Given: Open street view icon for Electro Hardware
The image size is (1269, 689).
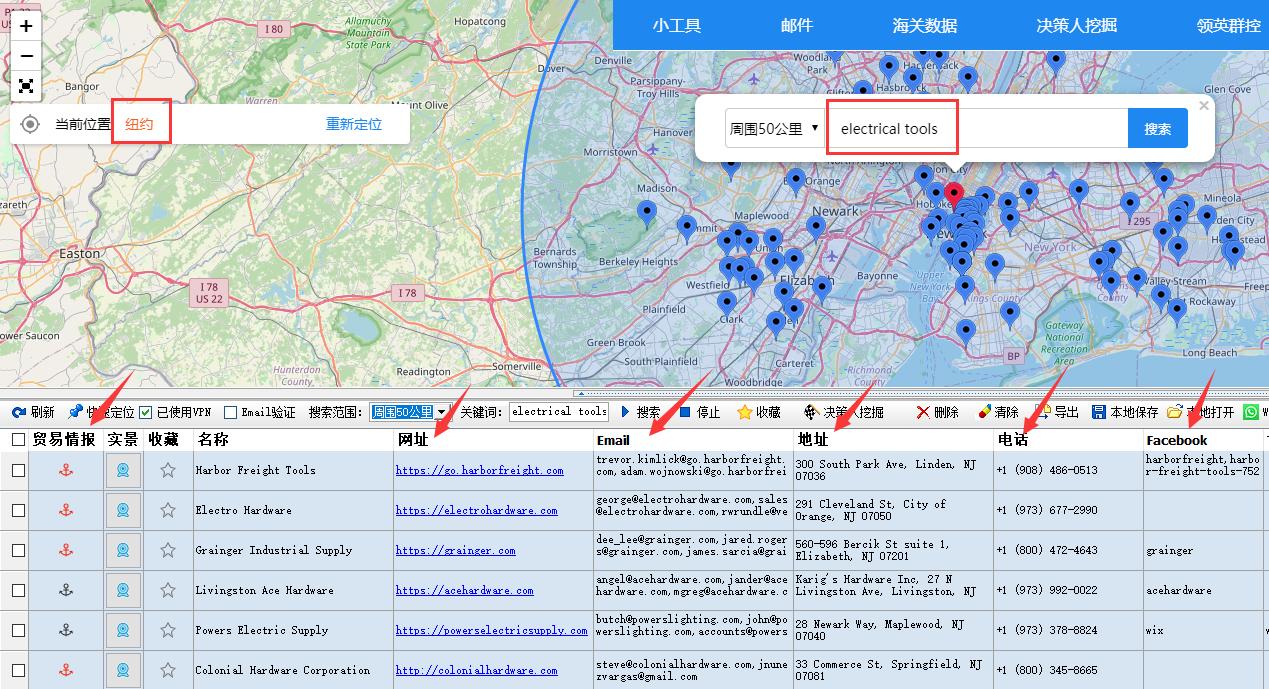Looking at the screenshot, I should 123,510.
